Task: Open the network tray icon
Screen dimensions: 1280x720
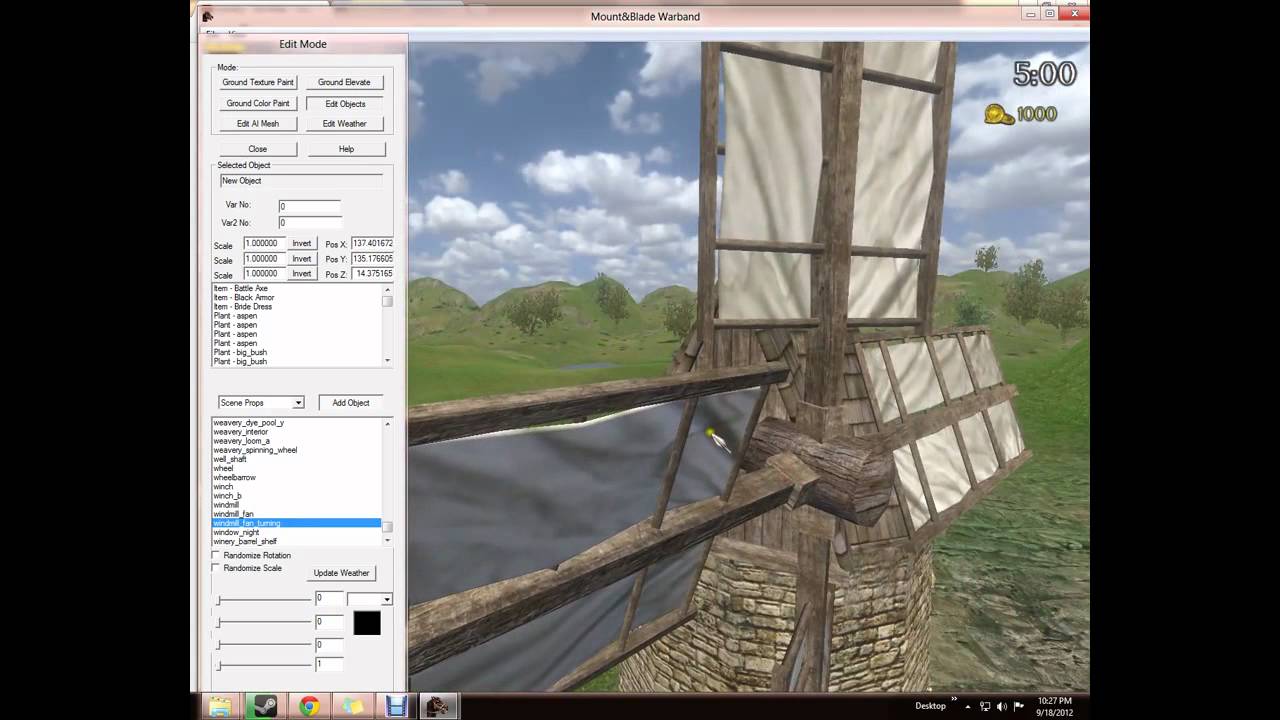Action: point(985,707)
